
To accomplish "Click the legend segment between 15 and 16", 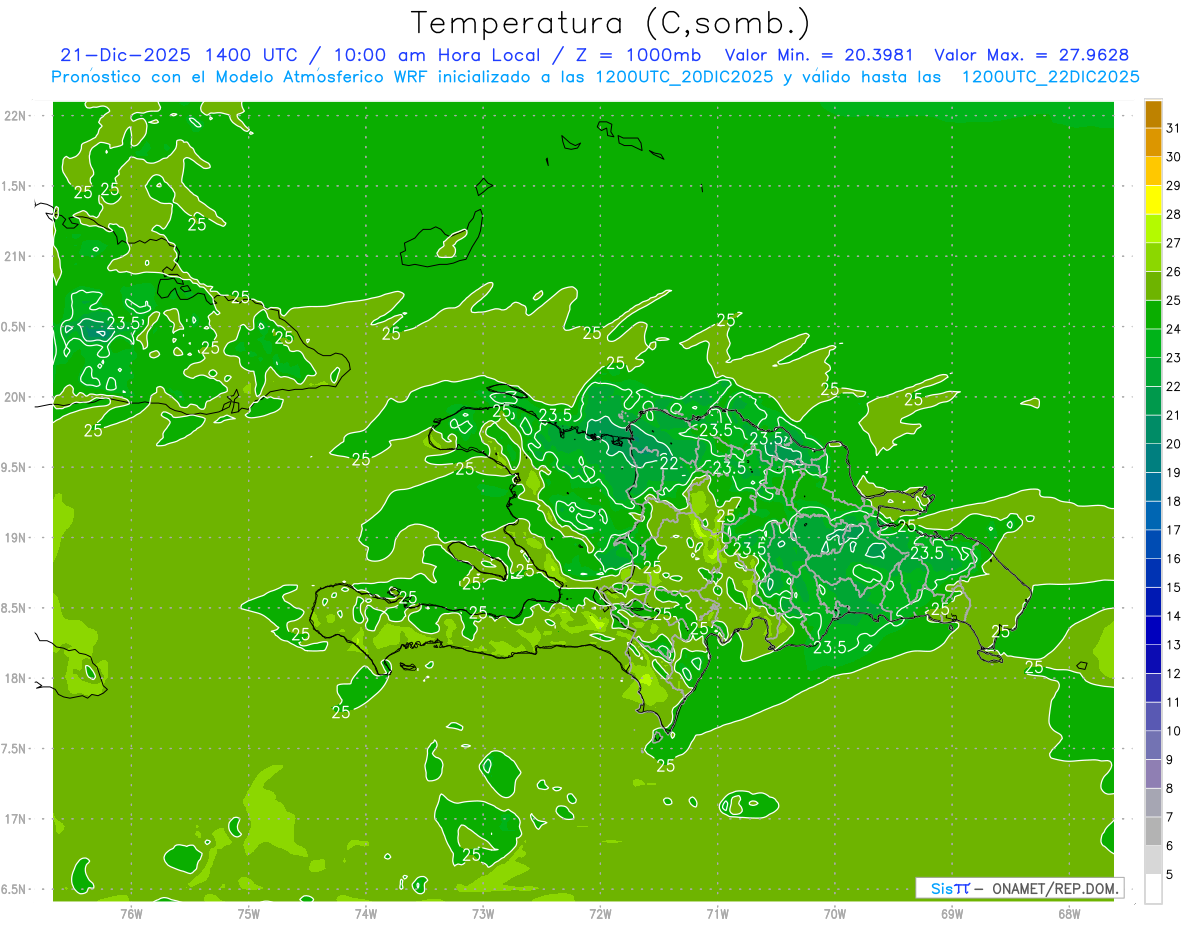I will click(1153, 573).
